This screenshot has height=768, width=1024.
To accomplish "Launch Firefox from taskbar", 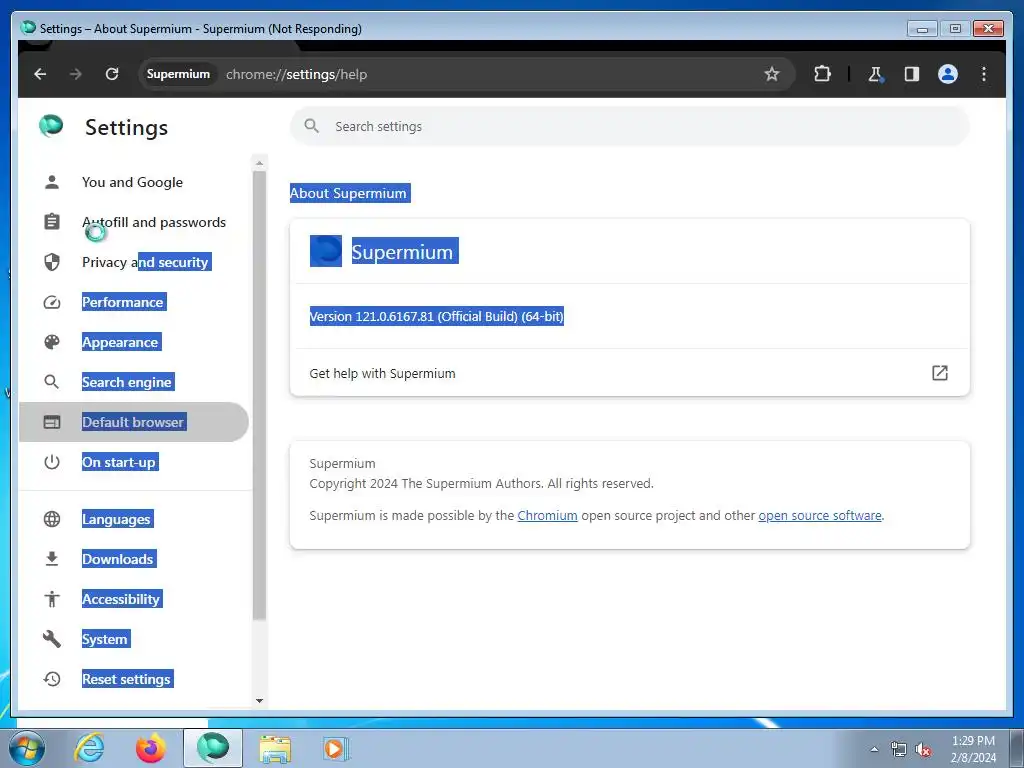I will 151,748.
